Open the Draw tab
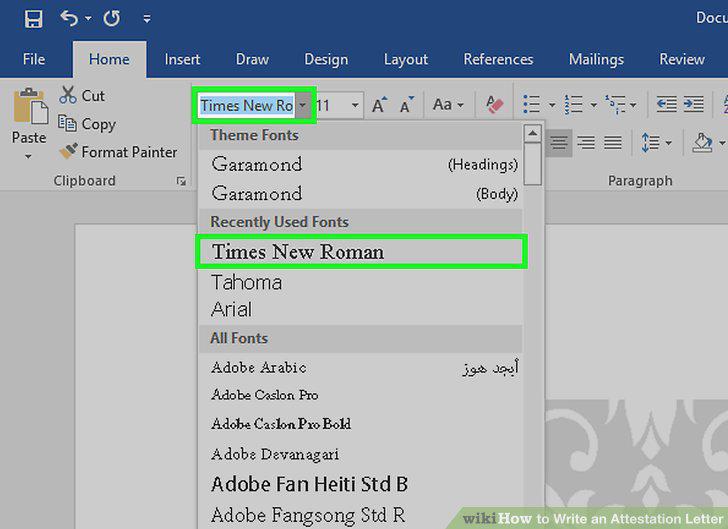 252,59
